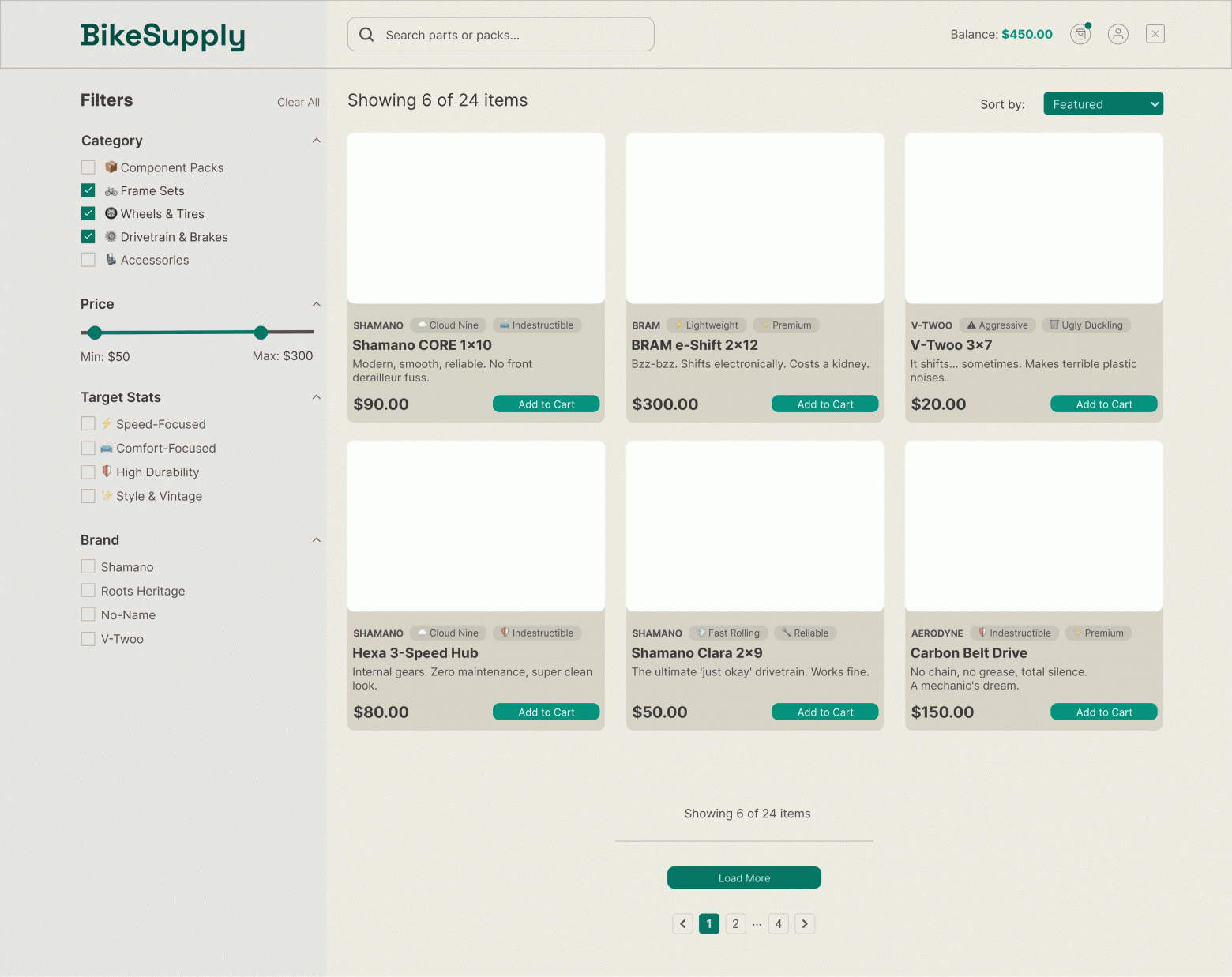Click the Frame Sets bicycle icon
The height and width of the screenshot is (977, 1232).
(111, 190)
